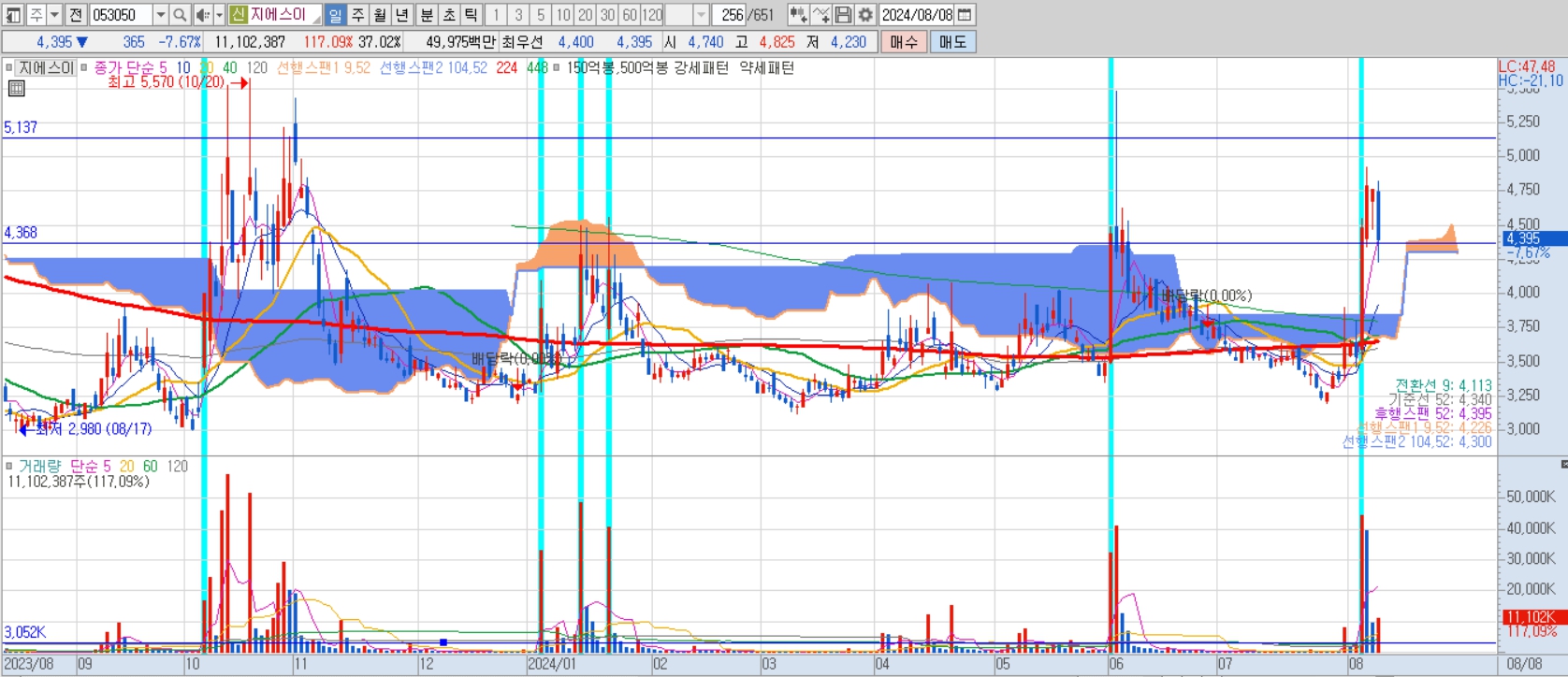Screen dimensions: 1568x677
Task: Click the 전환선 9: 4,113 readout
Action: (x=1444, y=385)
